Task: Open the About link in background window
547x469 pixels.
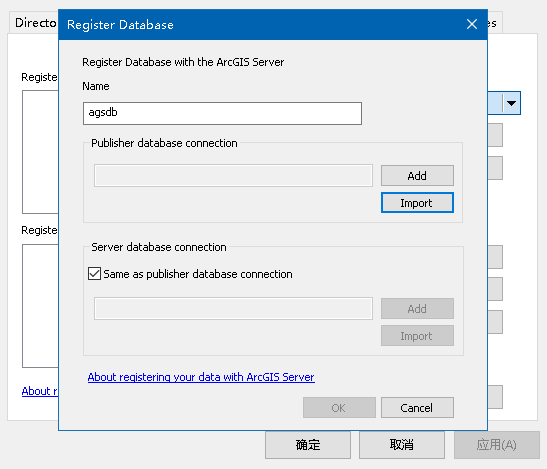Action: 40,391
